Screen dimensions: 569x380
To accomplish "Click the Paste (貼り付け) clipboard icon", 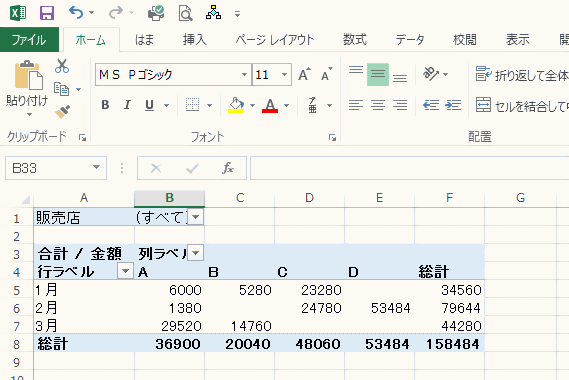I will click(x=28, y=75).
